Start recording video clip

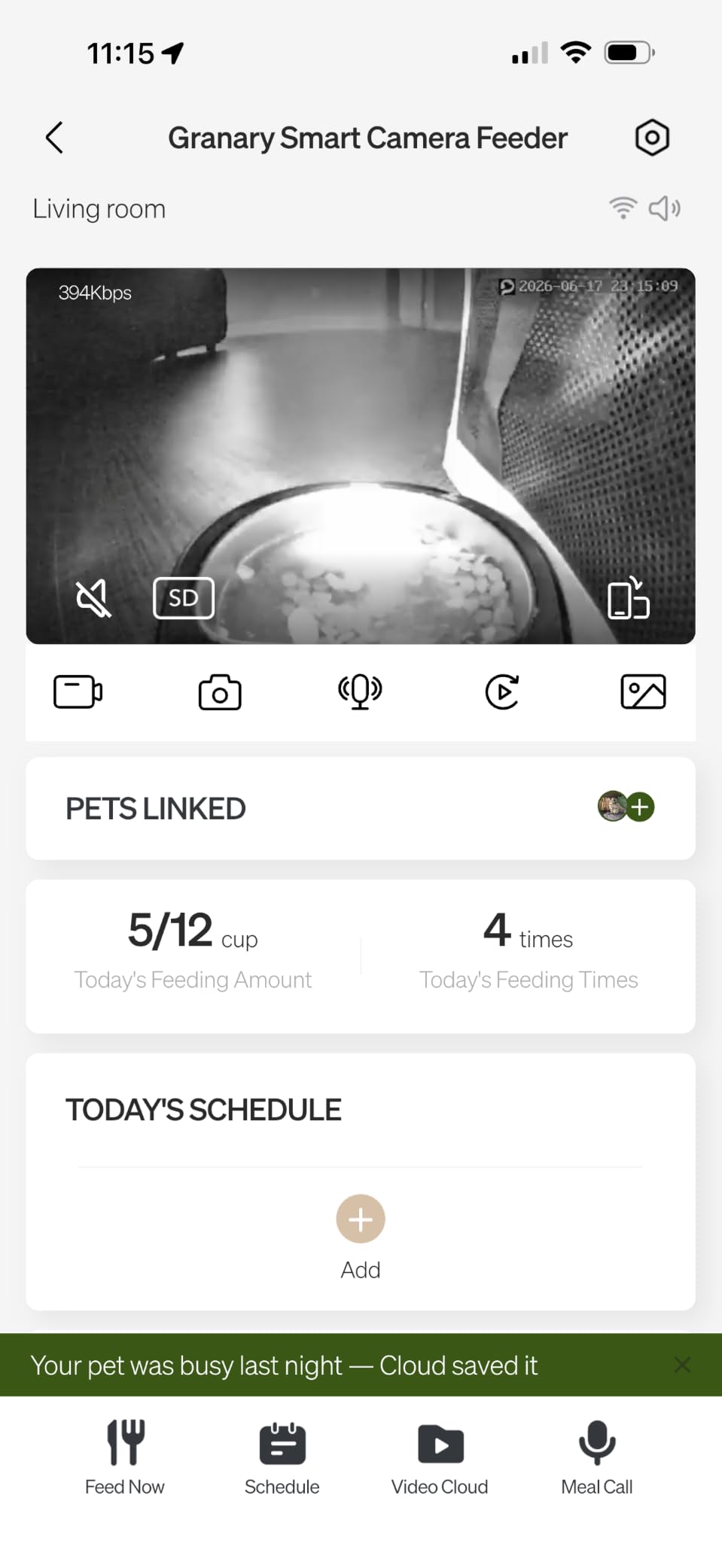[x=78, y=692]
